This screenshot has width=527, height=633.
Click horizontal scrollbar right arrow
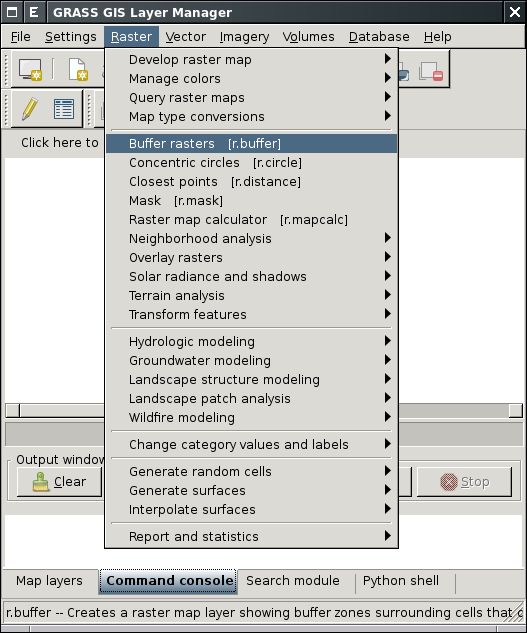(516, 411)
